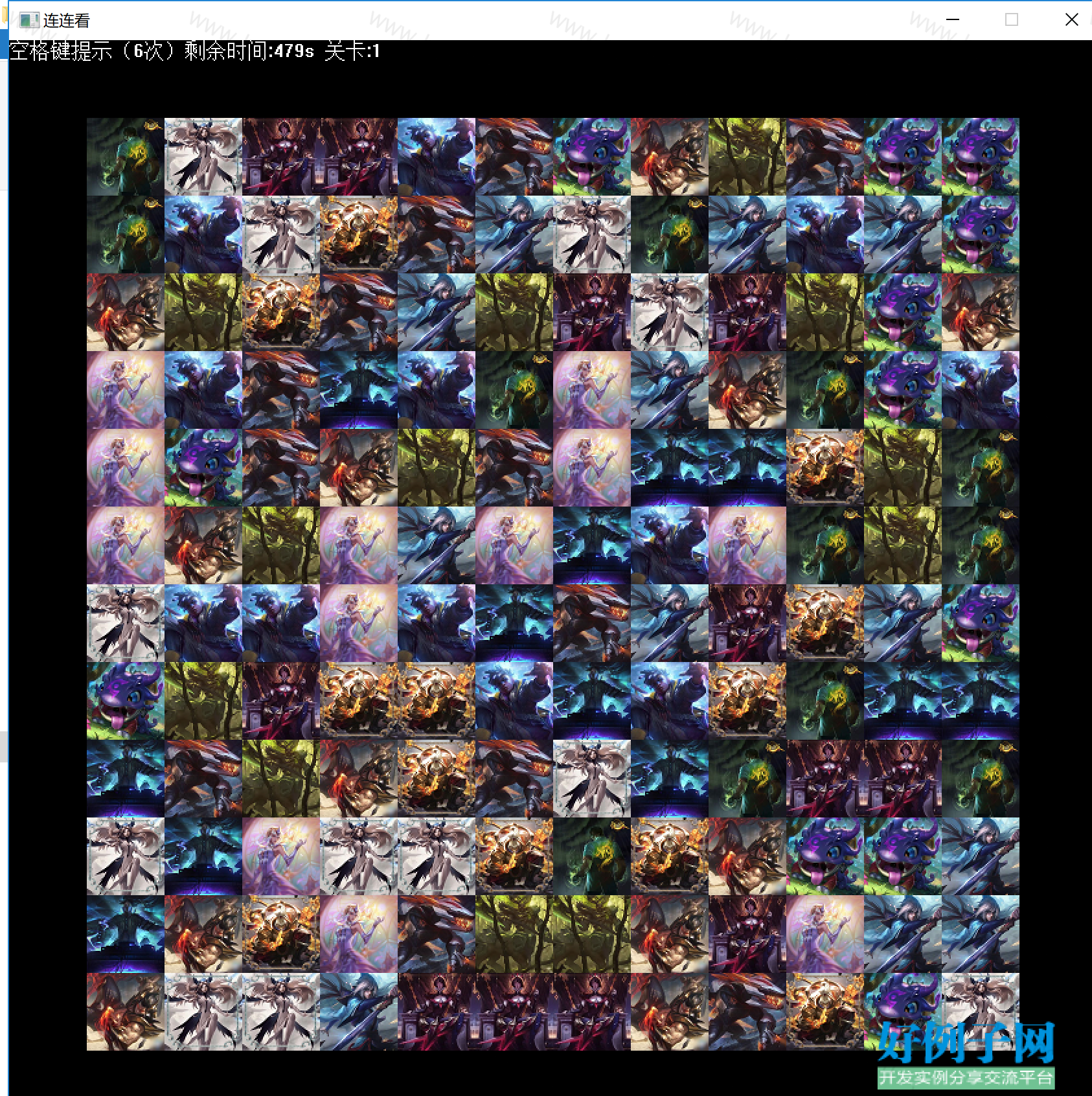
Task: Choose the red throne queen in the seventh row
Action: [x=747, y=623]
